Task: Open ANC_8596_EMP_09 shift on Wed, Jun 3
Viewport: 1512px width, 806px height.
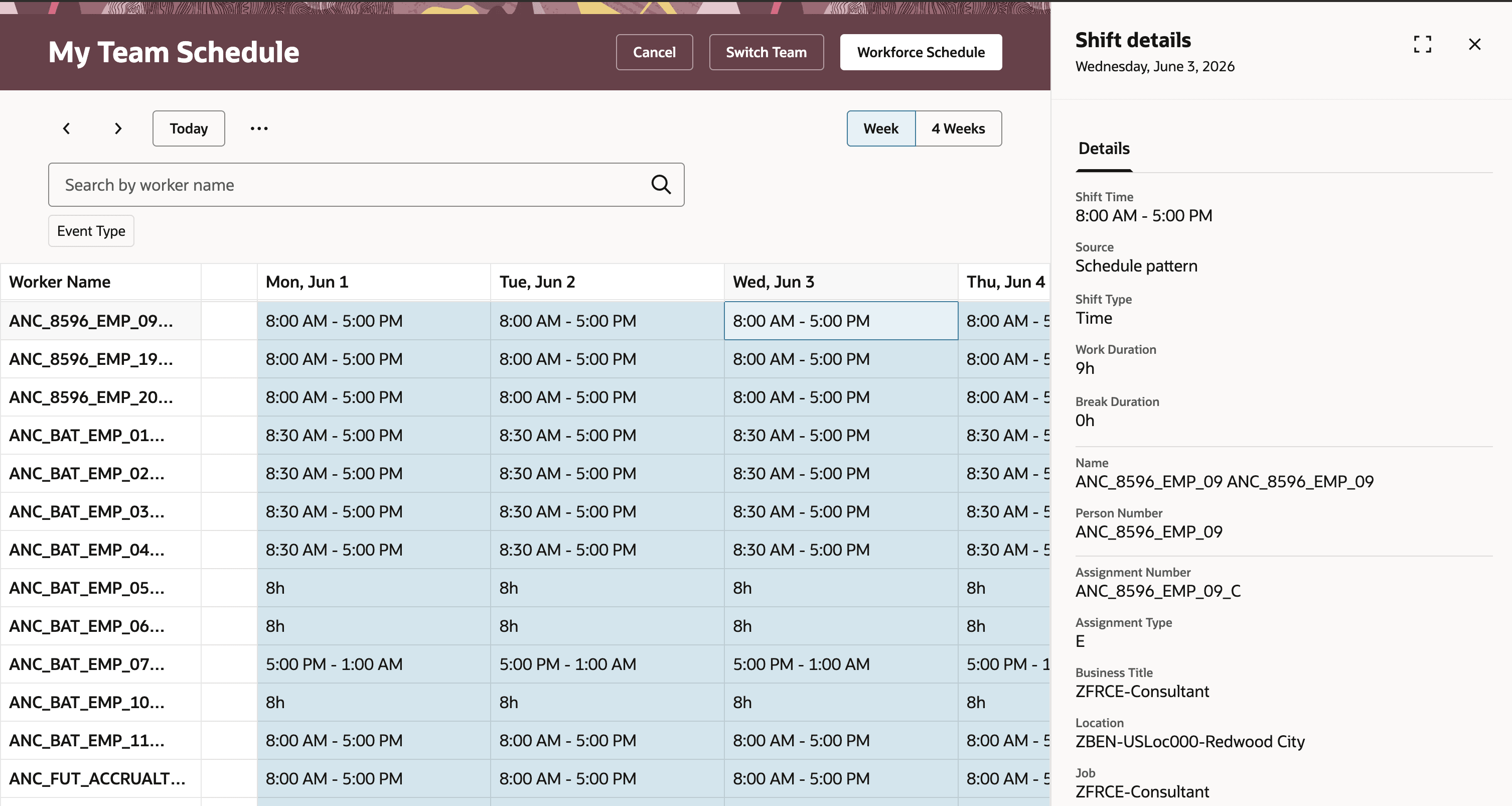Action: (x=841, y=321)
